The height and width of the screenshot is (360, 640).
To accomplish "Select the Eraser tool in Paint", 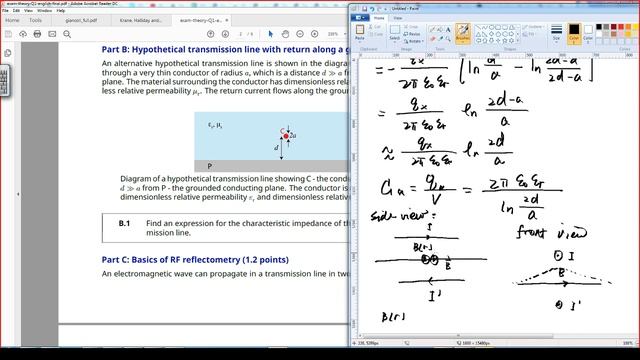I will [433, 39].
